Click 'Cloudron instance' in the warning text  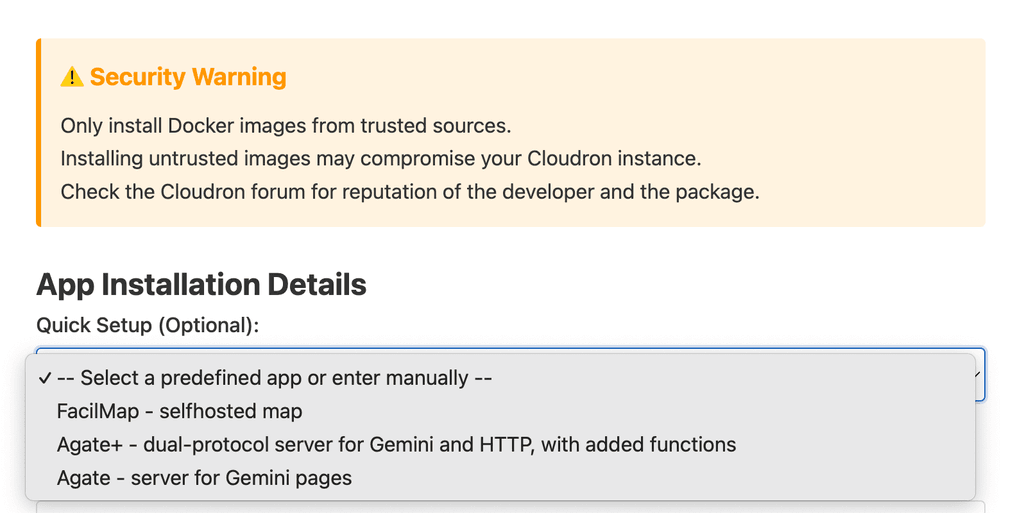tap(614, 159)
